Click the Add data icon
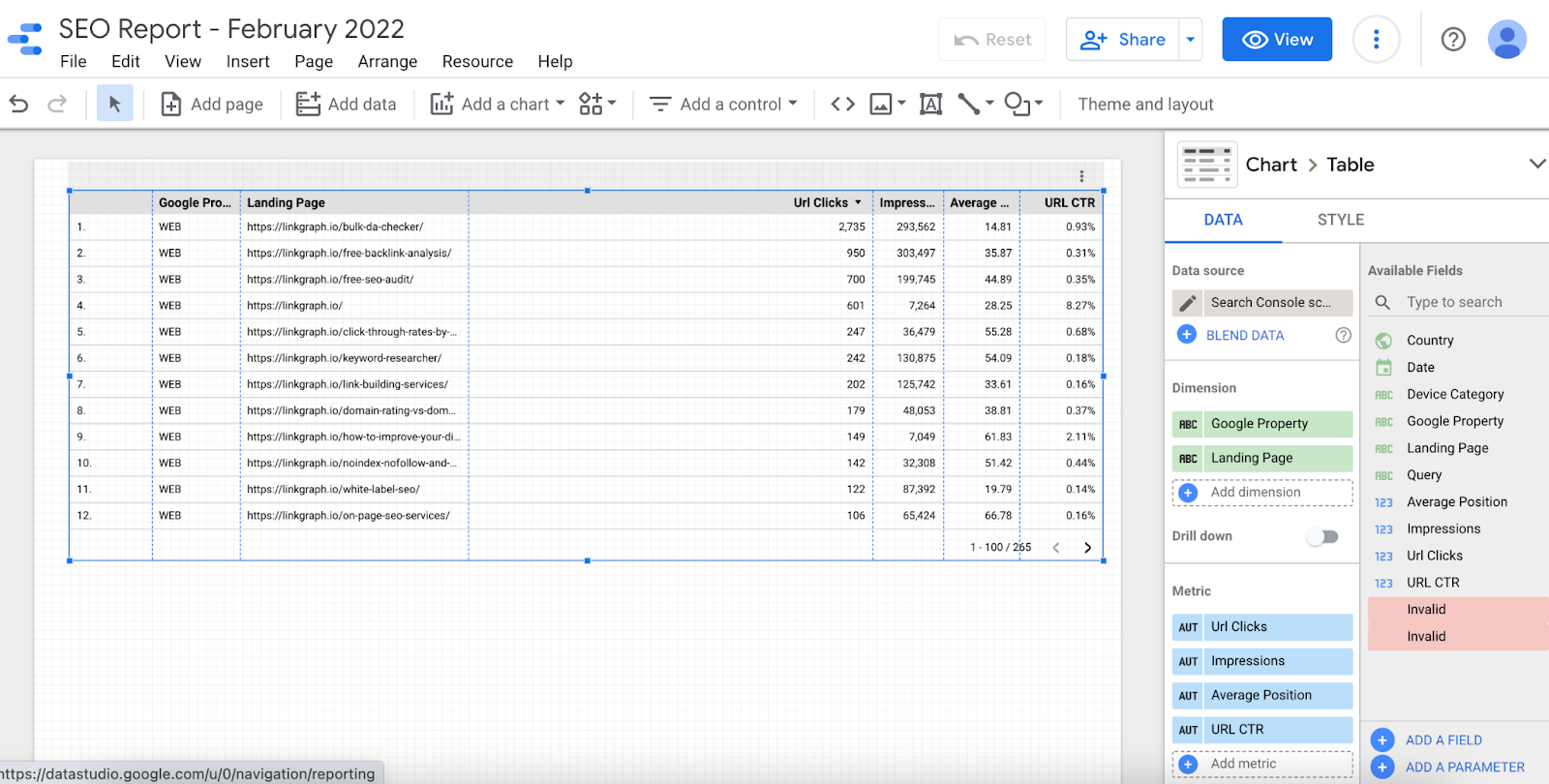This screenshot has width=1549, height=784. [x=308, y=104]
